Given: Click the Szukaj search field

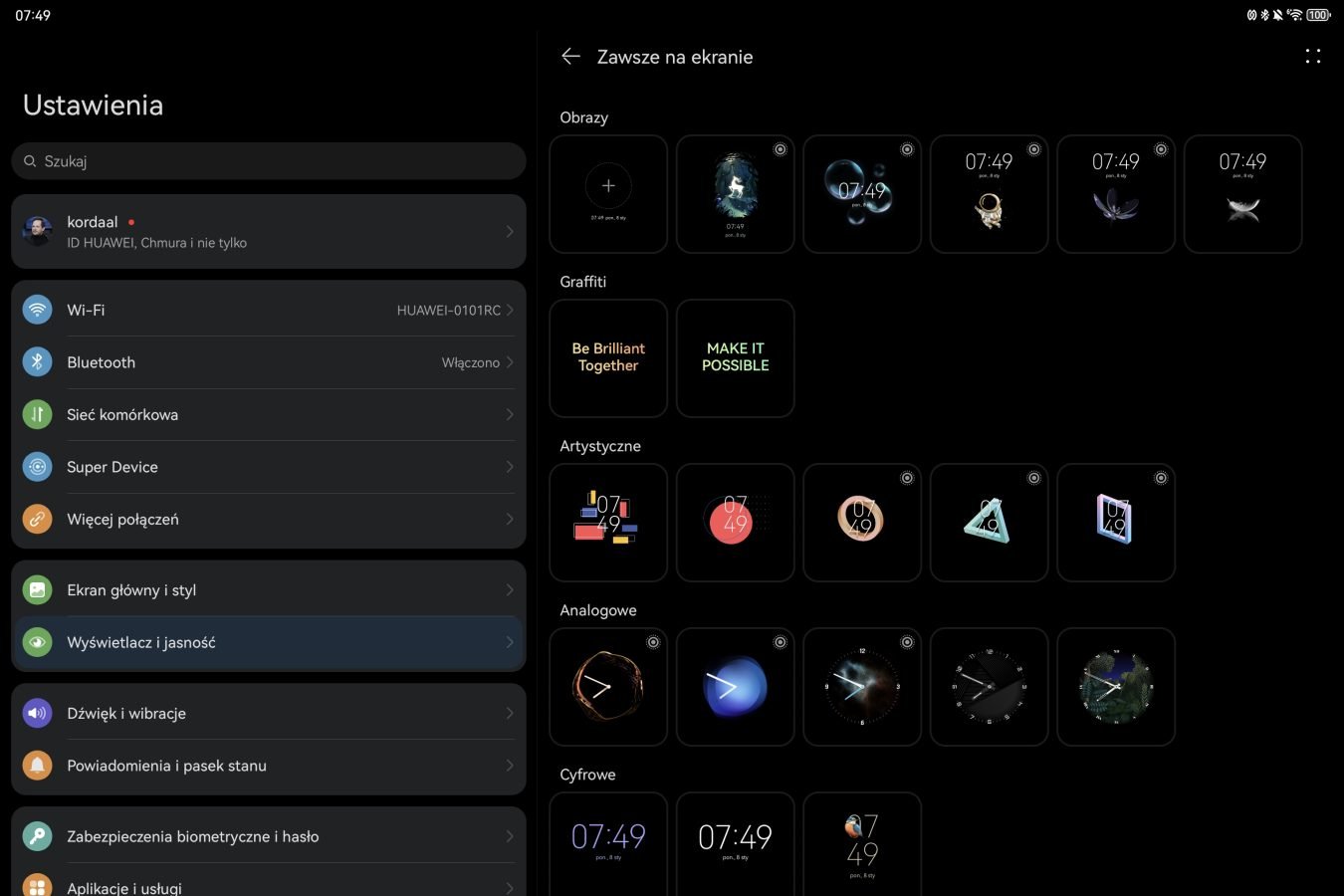Looking at the screenshot, I should coord(269,161).
